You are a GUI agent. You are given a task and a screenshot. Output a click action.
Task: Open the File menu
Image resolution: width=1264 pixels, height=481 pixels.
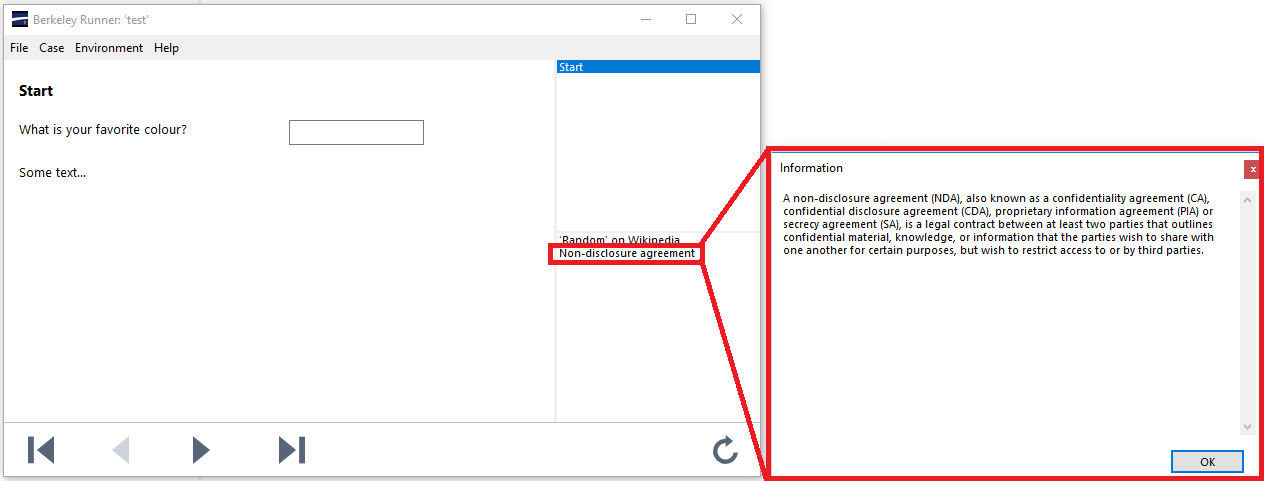click(19, 48)
